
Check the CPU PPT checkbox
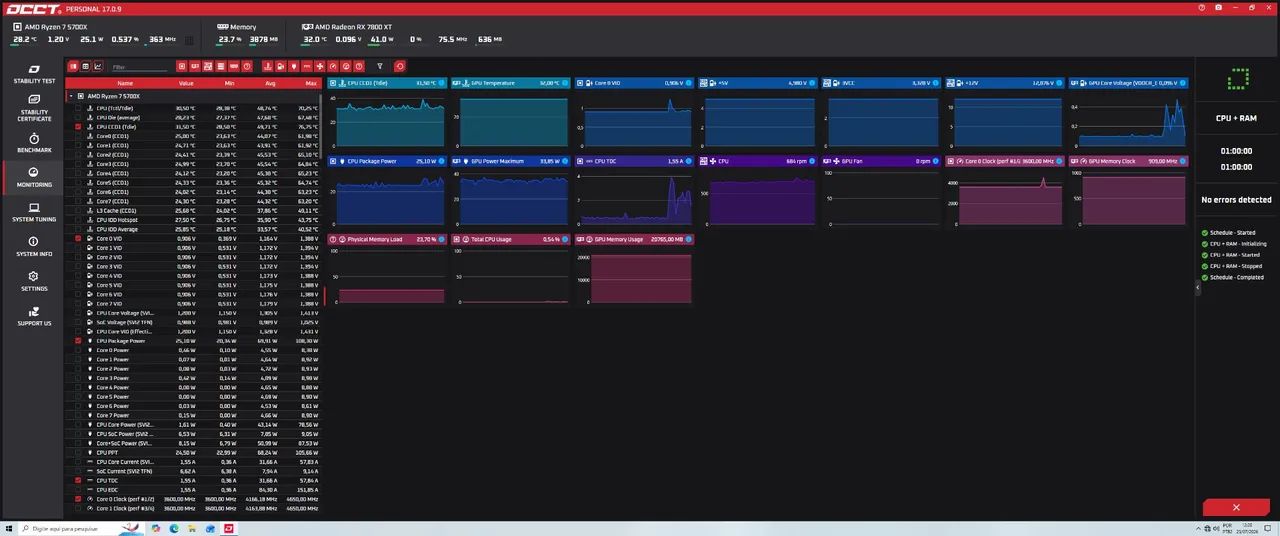point(79,452)
